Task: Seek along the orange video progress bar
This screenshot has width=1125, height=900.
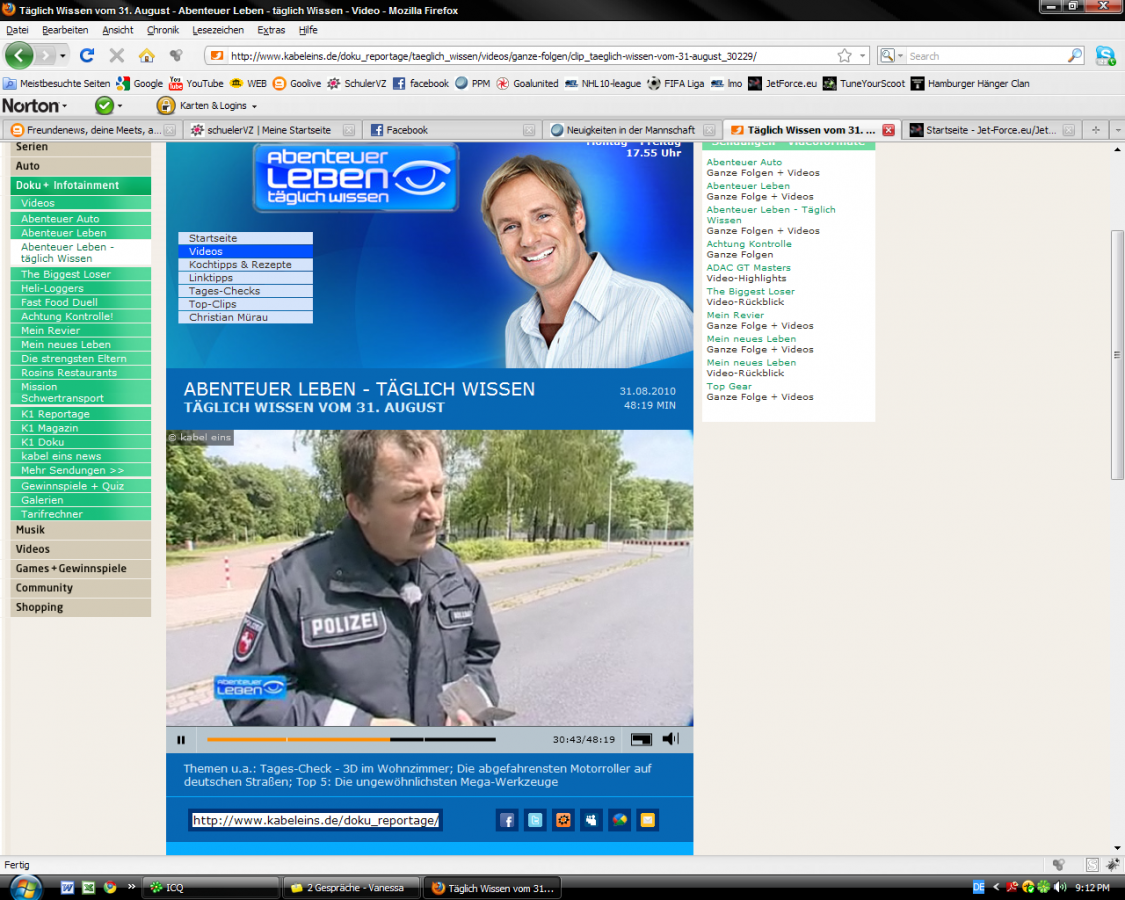Action: pyautogui.click(x=351, y=739)
